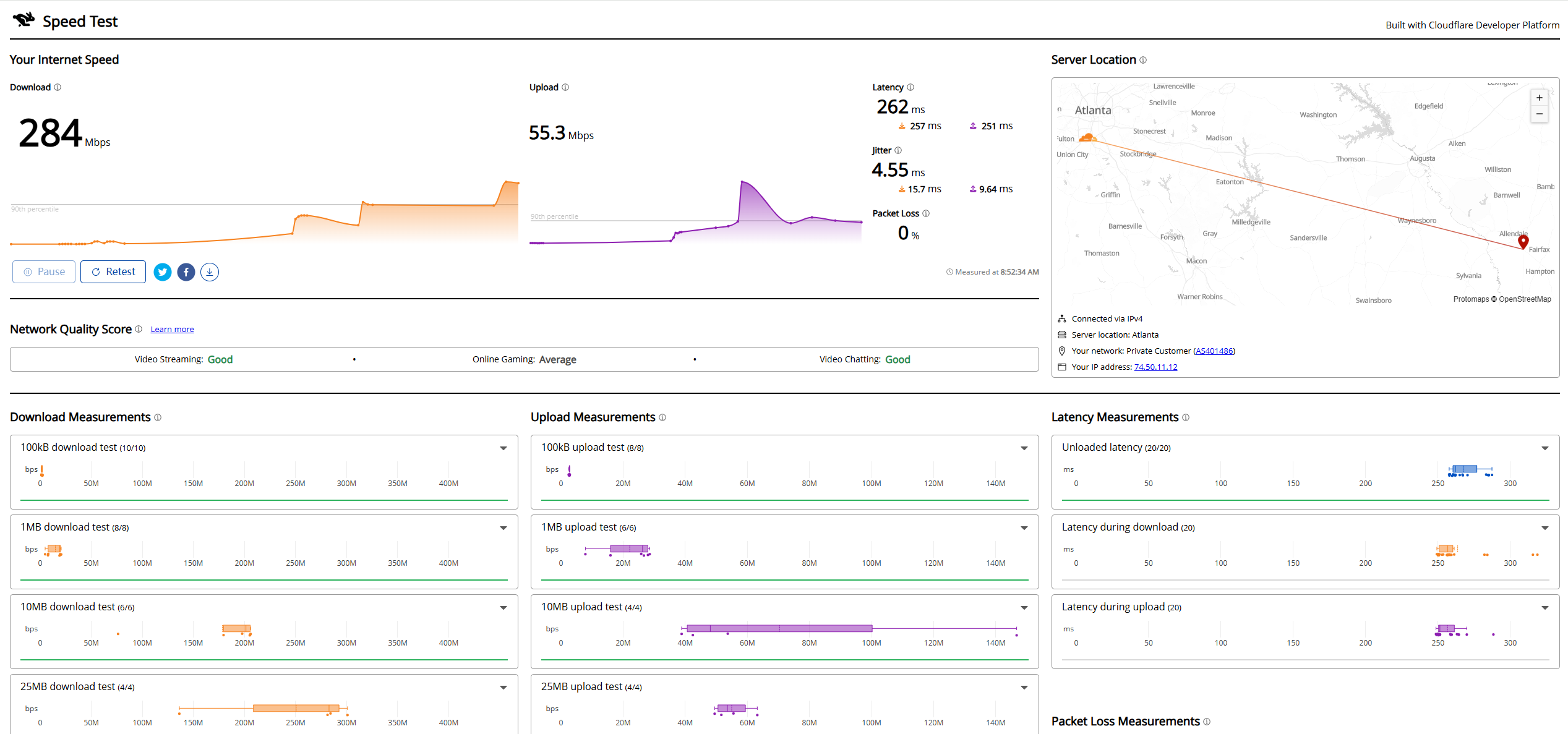The width and height of the screenshot is (1568, 734).
Task: Expand the Latency during upload panel
Action: pyautogui.click(x=1545, y=608)
